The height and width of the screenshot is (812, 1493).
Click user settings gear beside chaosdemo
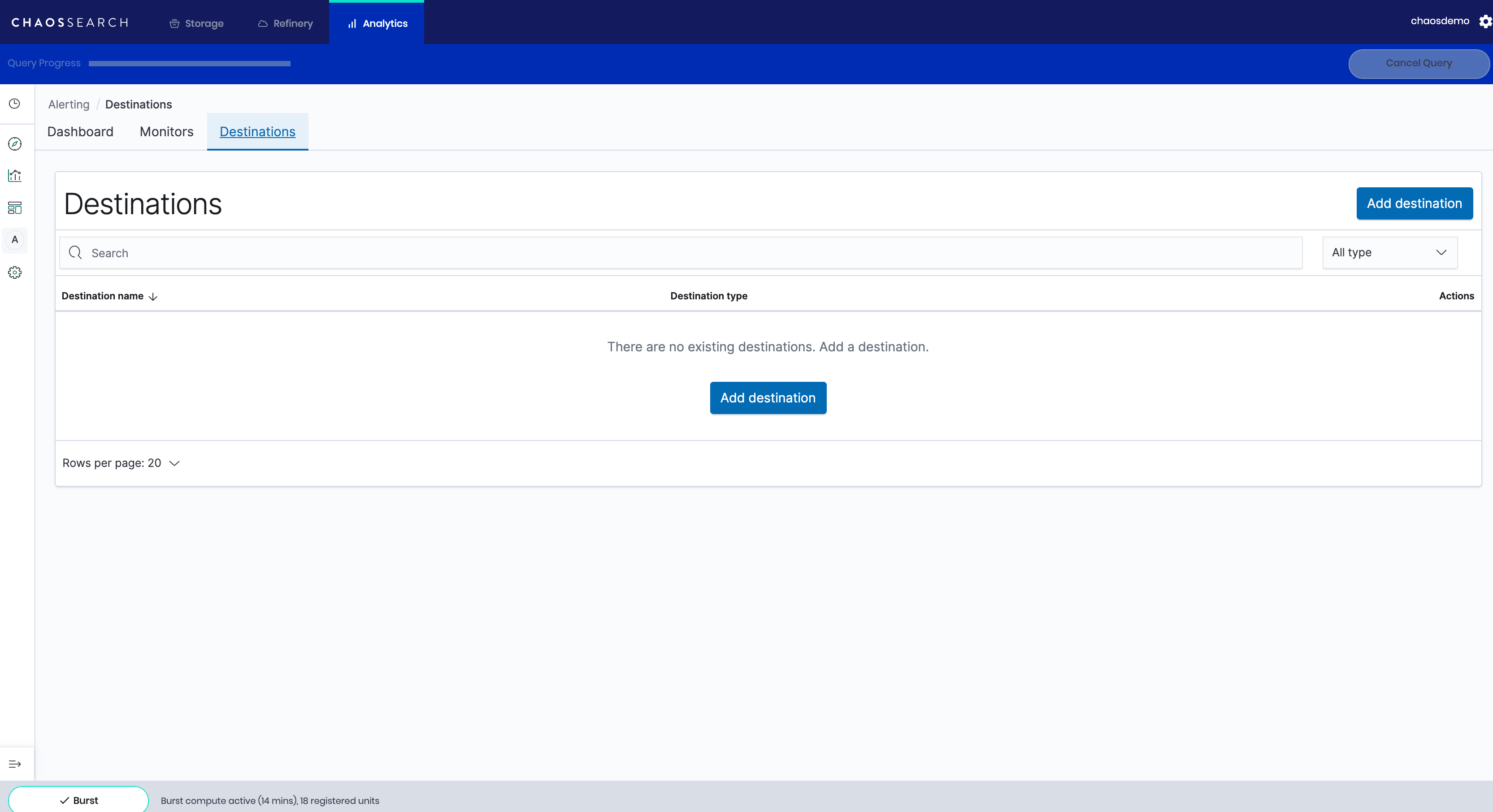click(x=1484, y=22)
